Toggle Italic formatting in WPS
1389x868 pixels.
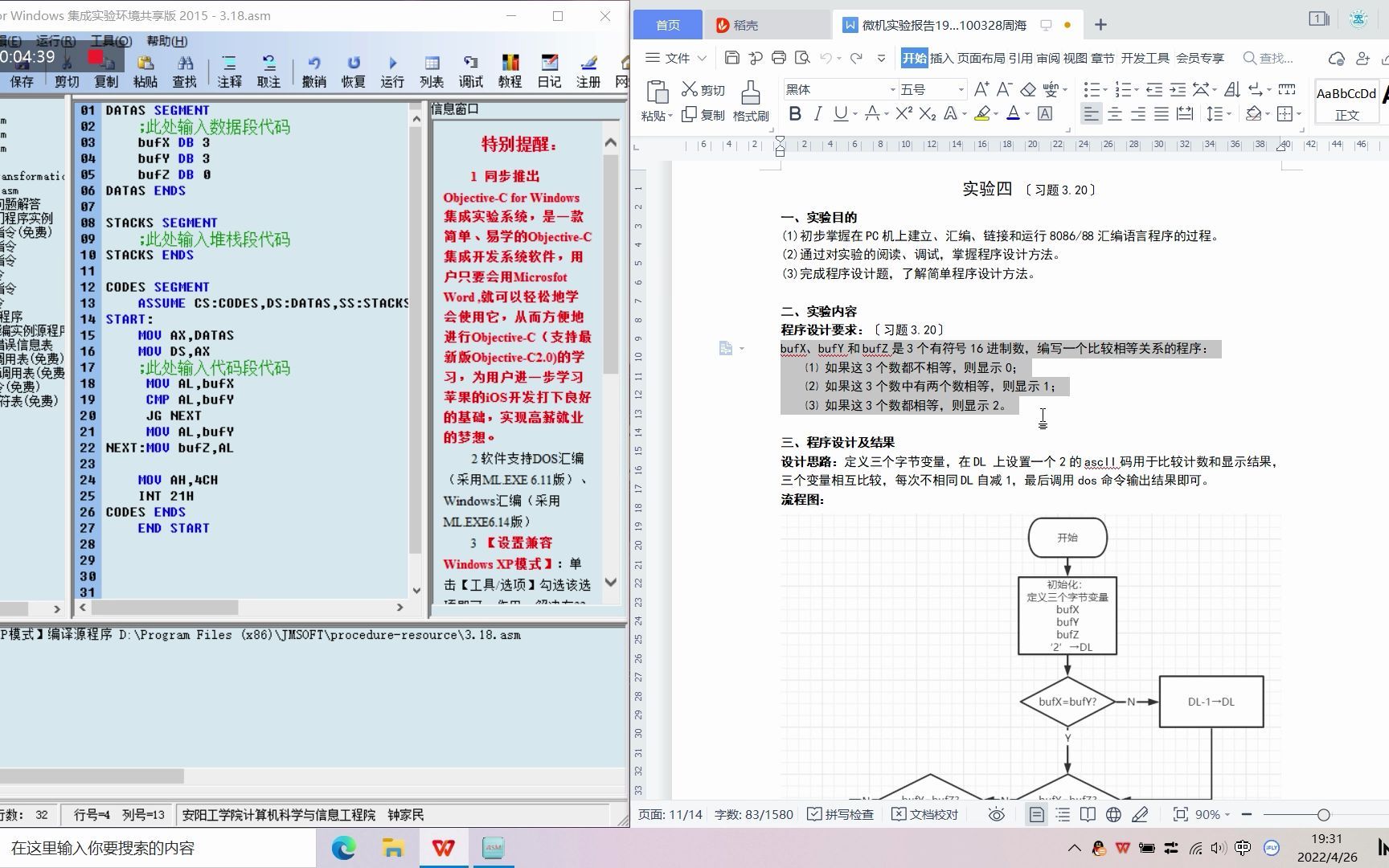pyautogui.click(x=818, y=114)
